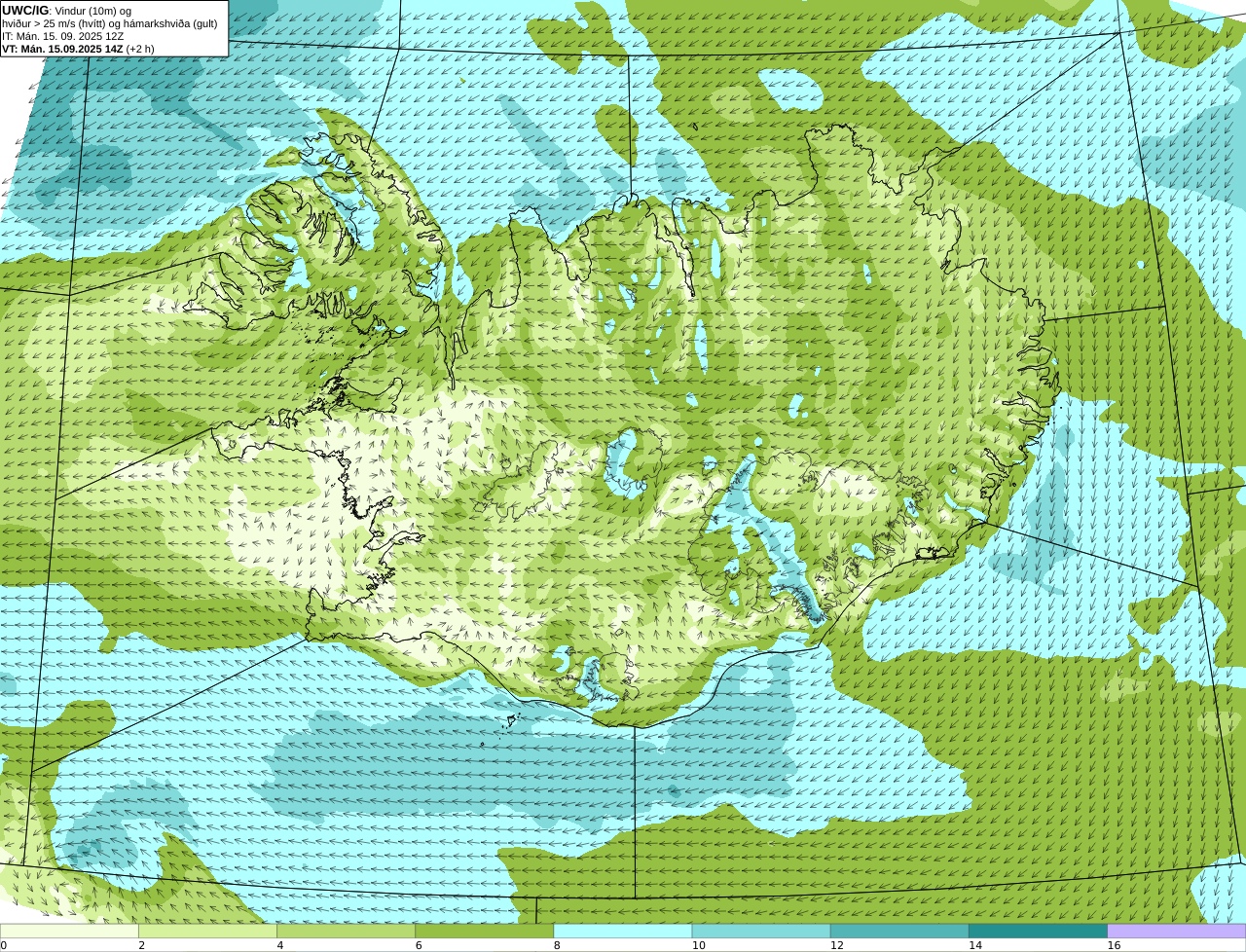Click the purple above-16 m/s legend swatch
The image size is (1246, 952).
(1177, 931)
